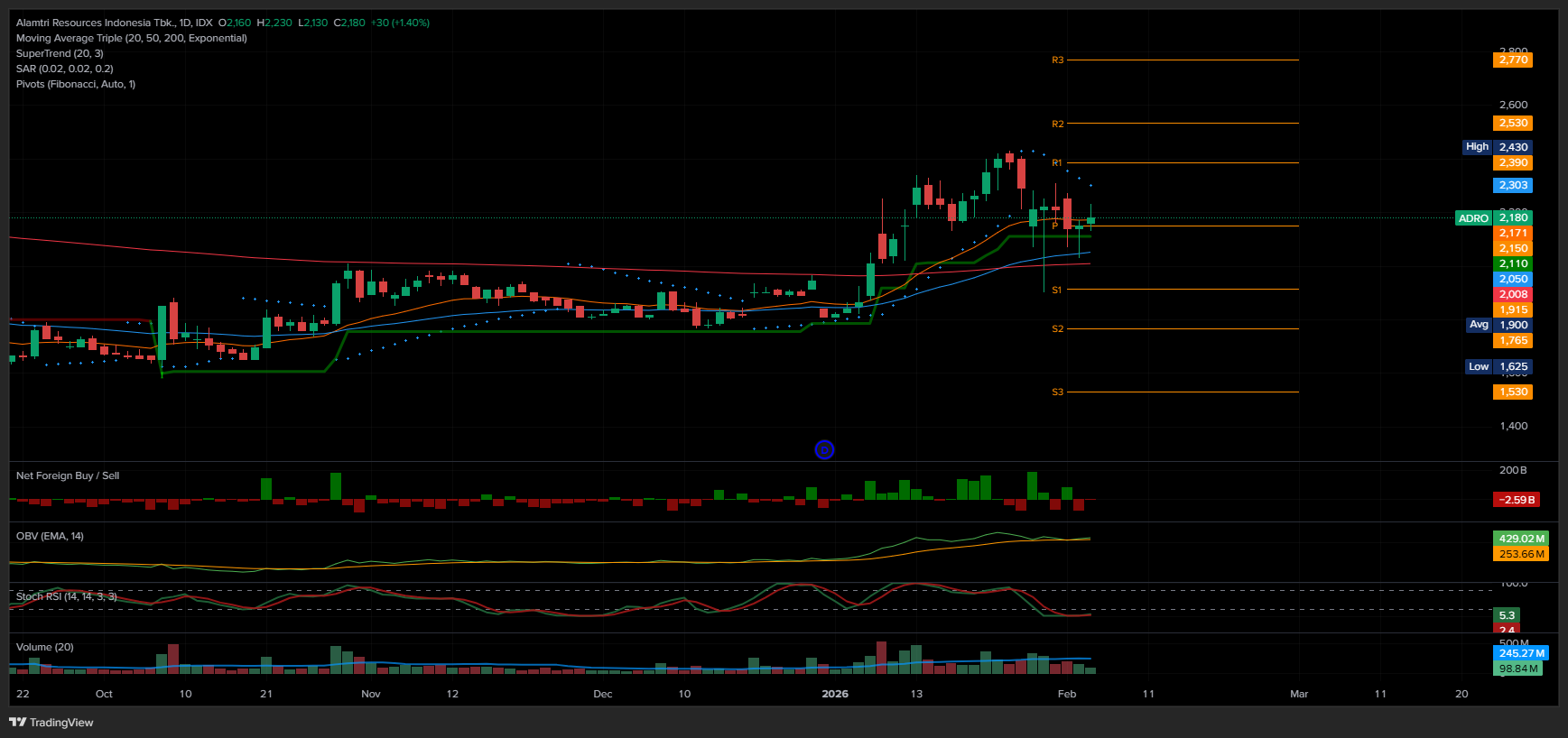Click the S3 pivot level marker

[1057, 392]
